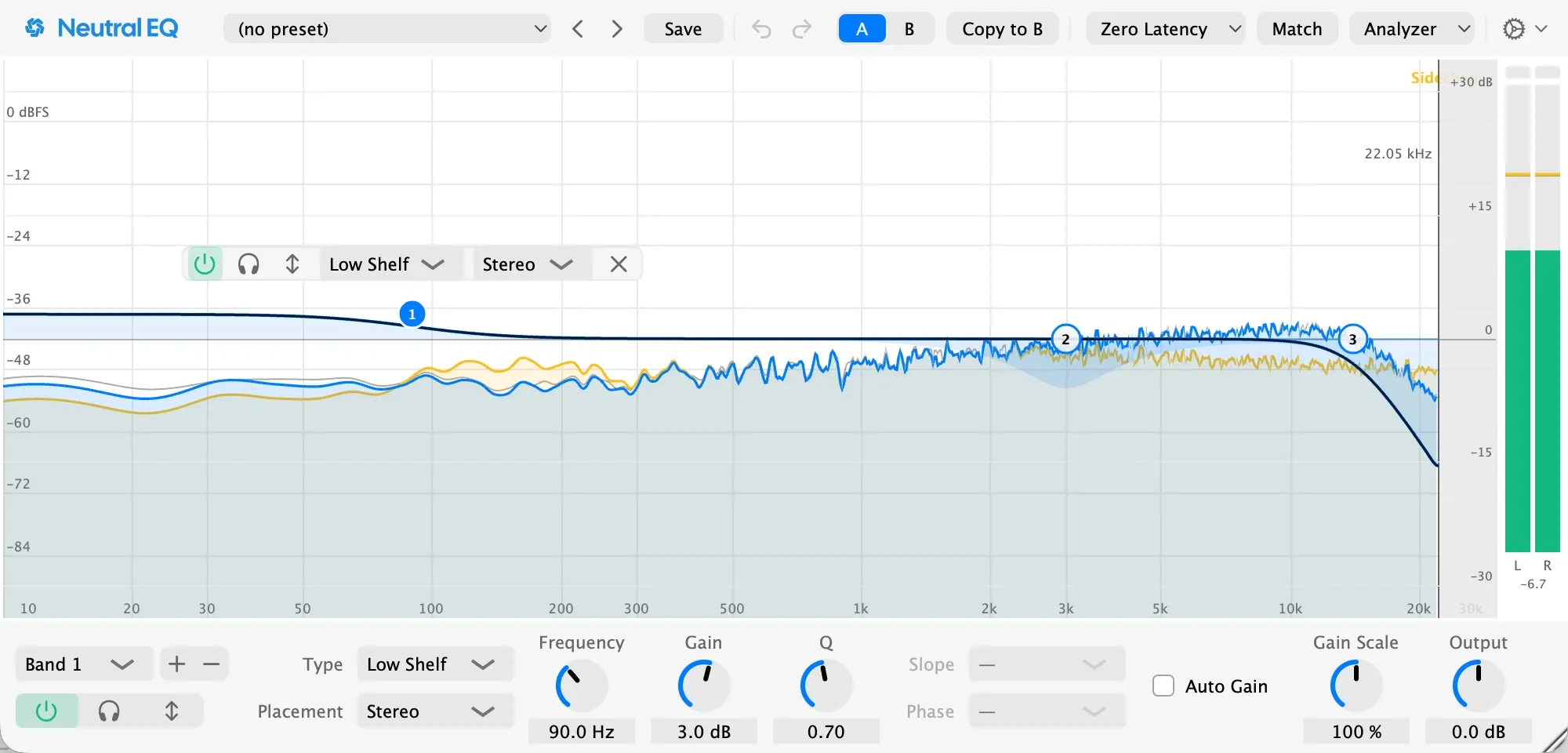Open the Analyzer dropdown
The height and width of the screenshot is (753, 1568).
(1412, 29)
